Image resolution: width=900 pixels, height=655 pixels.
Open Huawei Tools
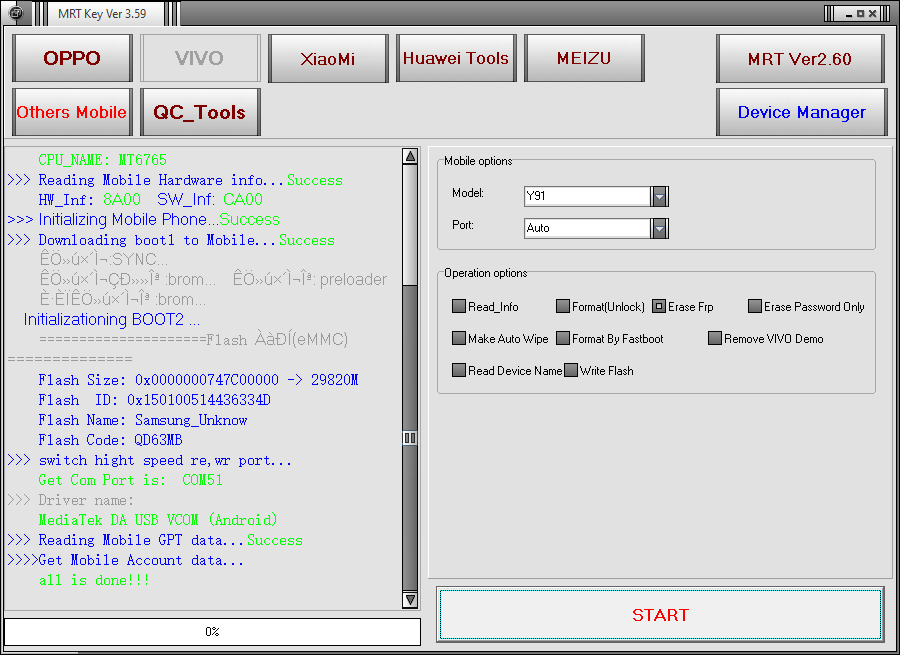click(x=456, y=58)
